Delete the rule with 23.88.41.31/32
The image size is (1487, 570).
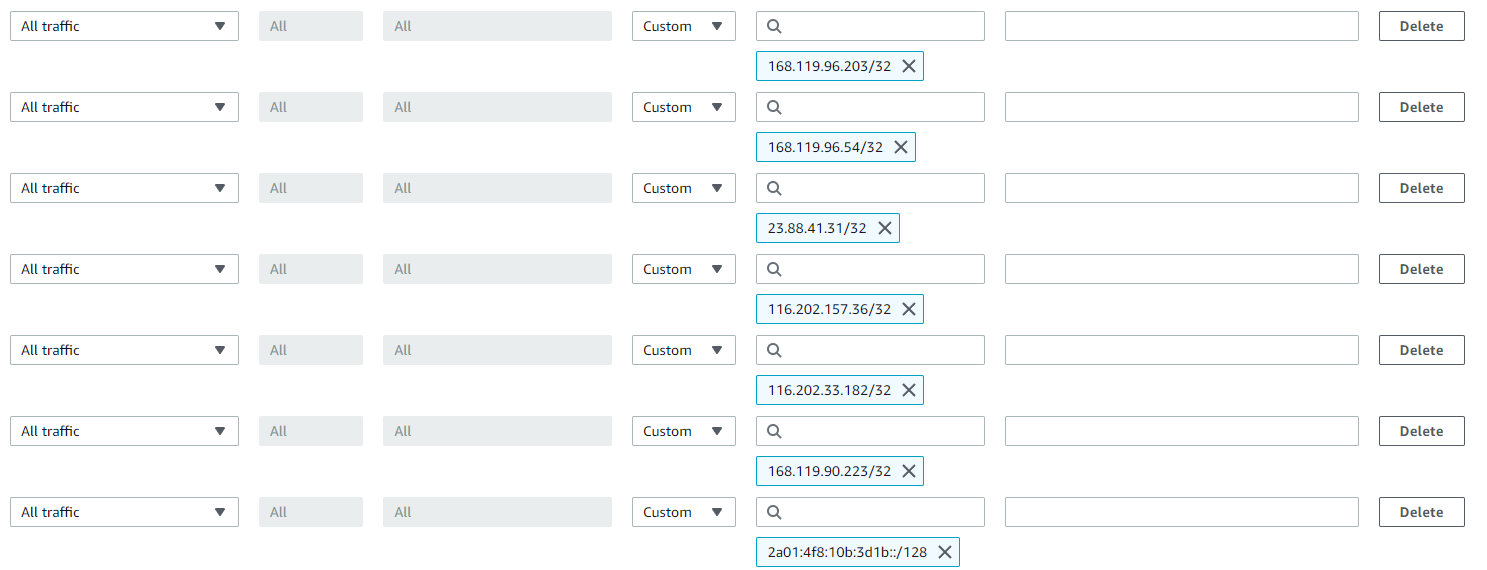click(1421, 188)
